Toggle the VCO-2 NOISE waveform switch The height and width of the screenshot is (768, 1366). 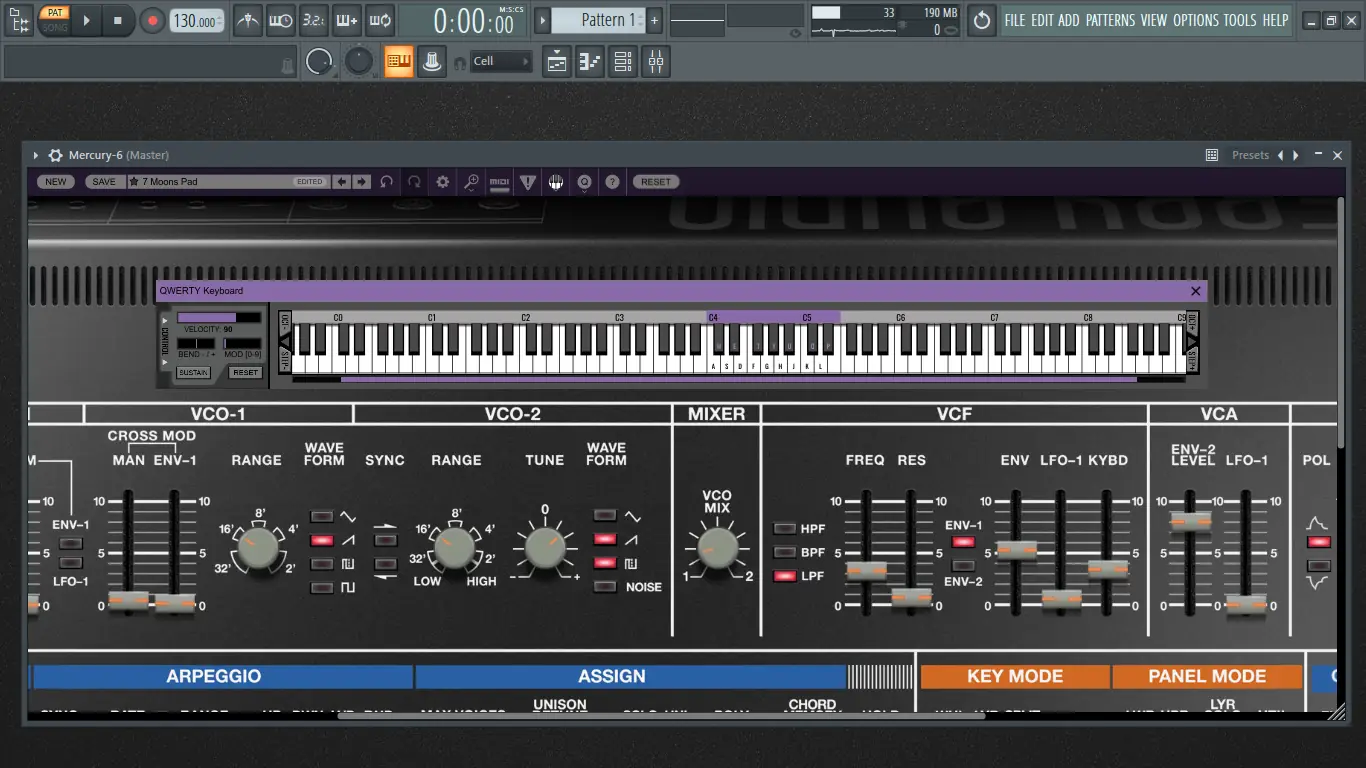[x=604, y=587]
